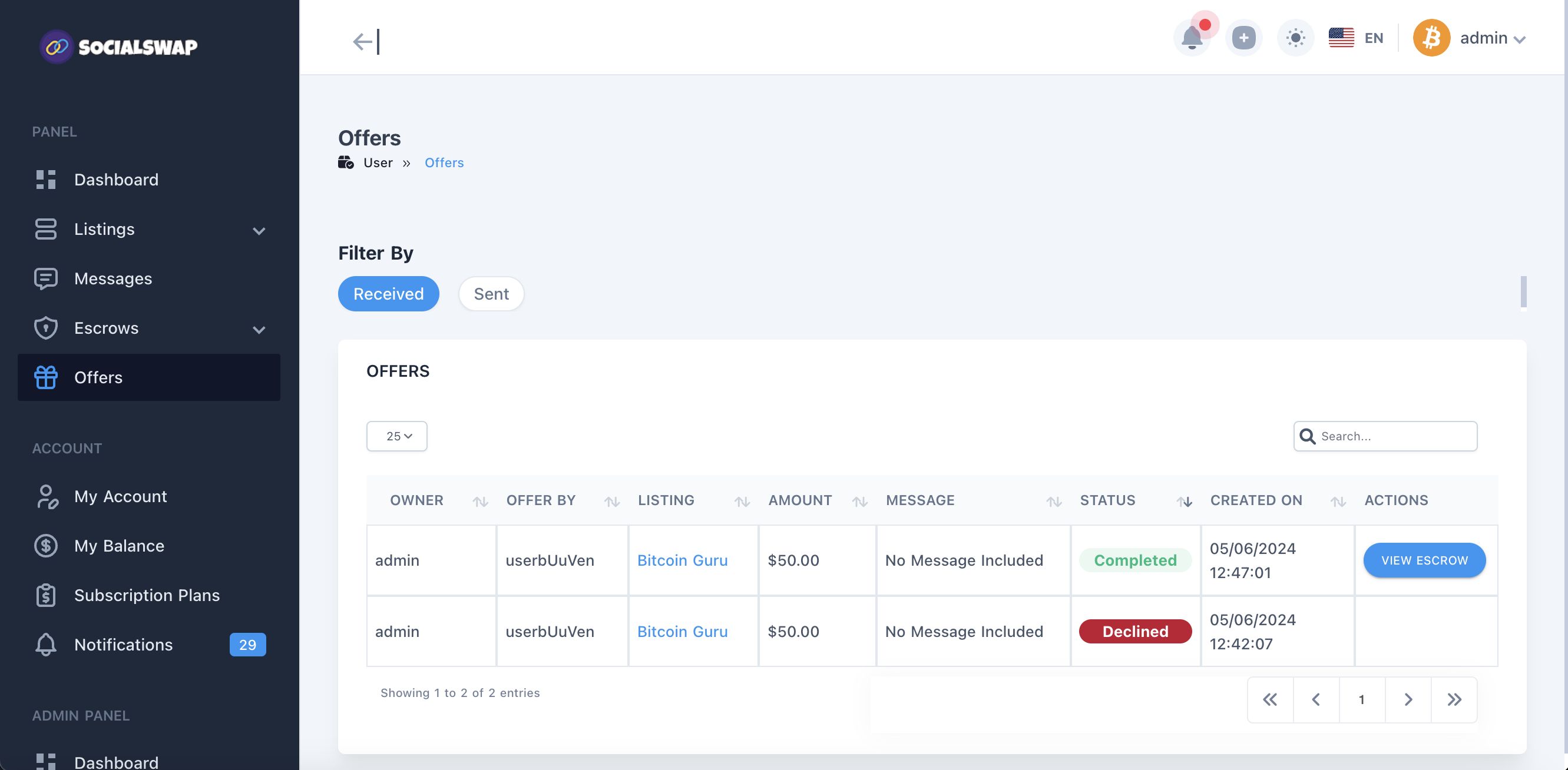
Task: Sort table by Offer By column
Action: (562, 500)
